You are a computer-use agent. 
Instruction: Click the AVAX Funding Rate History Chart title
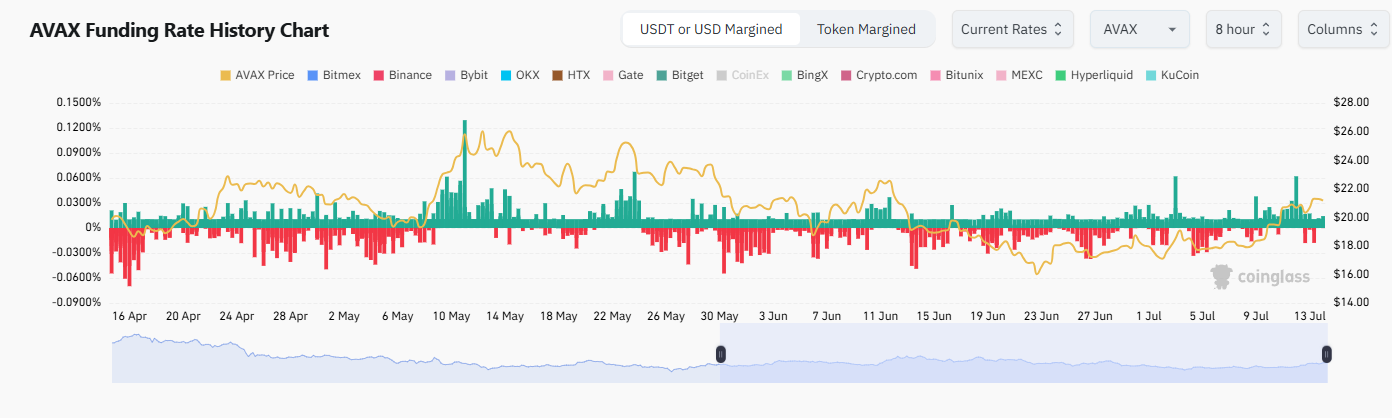[180, 31]
